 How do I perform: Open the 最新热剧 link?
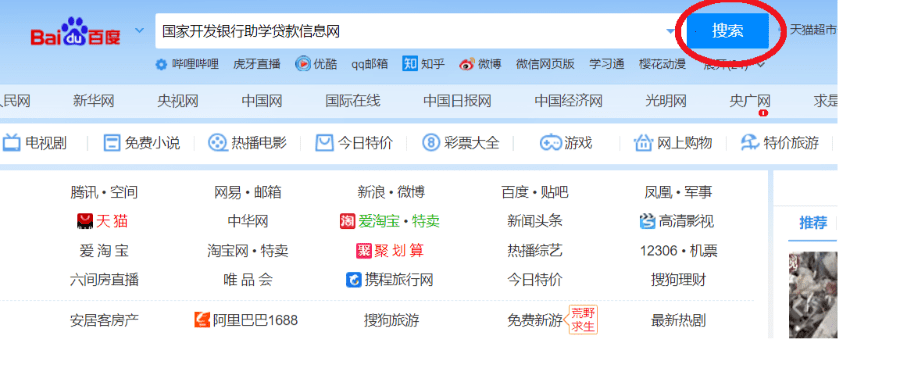[x=678, y=320]
